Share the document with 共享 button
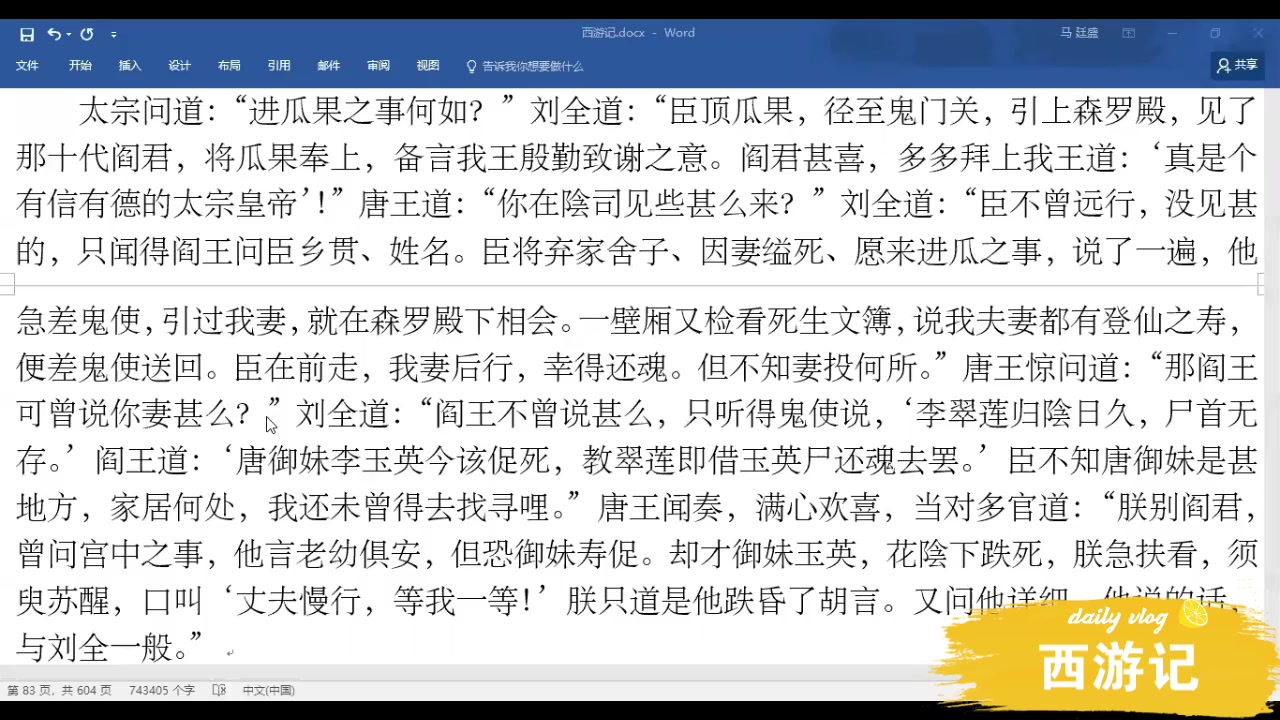The height and width of the screenshot is (720, 1280). [1237, 65]
